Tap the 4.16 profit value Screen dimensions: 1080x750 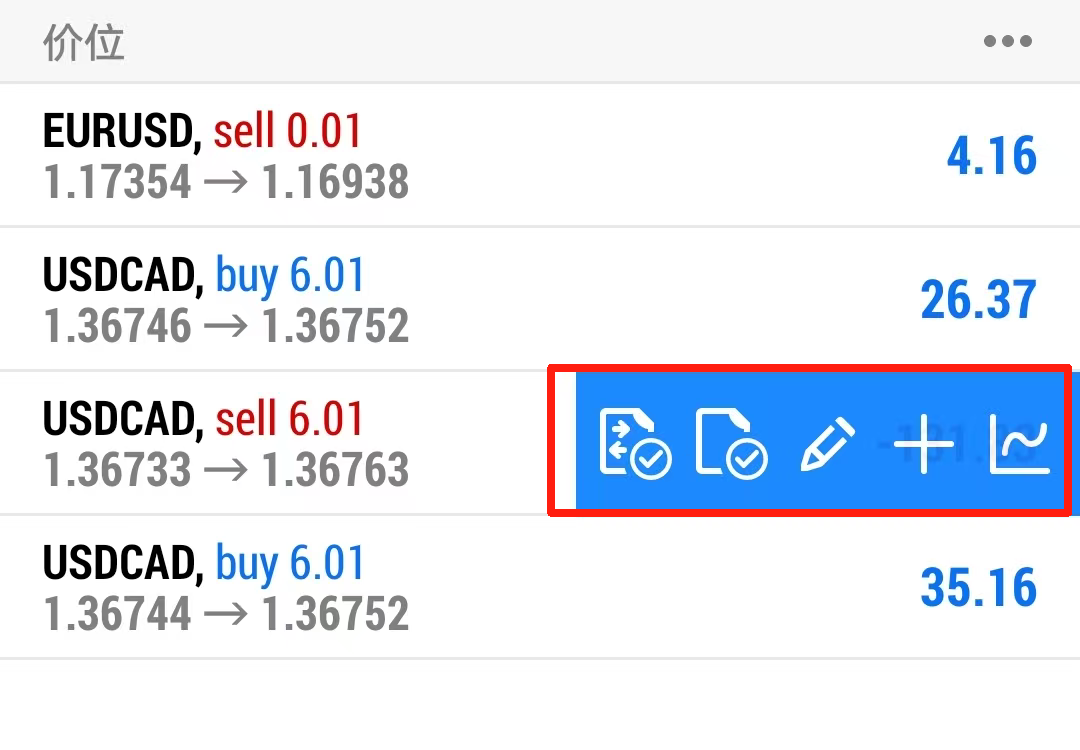point(992,156)
